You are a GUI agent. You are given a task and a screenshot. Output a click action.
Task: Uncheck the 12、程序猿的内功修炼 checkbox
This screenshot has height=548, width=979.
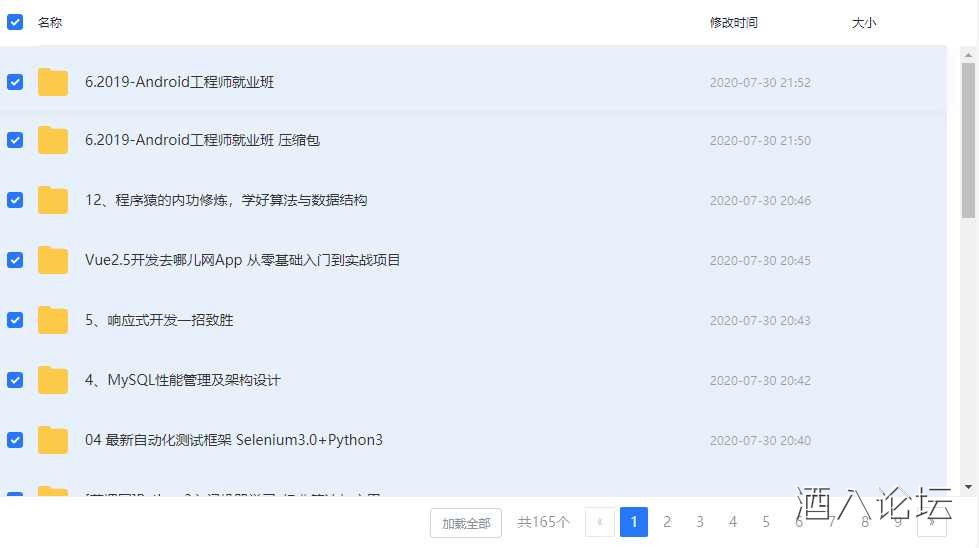coord(15,200)
